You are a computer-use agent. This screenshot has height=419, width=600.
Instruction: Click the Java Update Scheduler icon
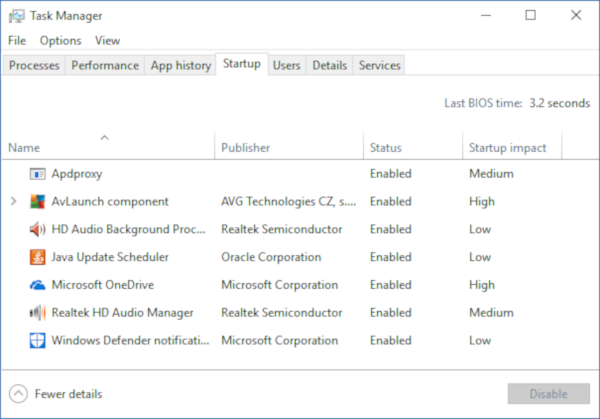(38, 257)
